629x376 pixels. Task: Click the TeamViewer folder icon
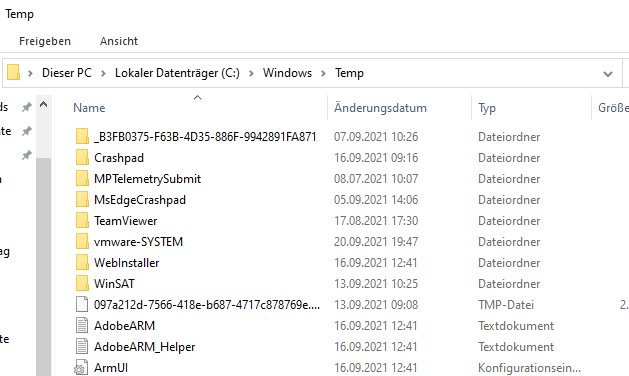click(x=82, y=220)
